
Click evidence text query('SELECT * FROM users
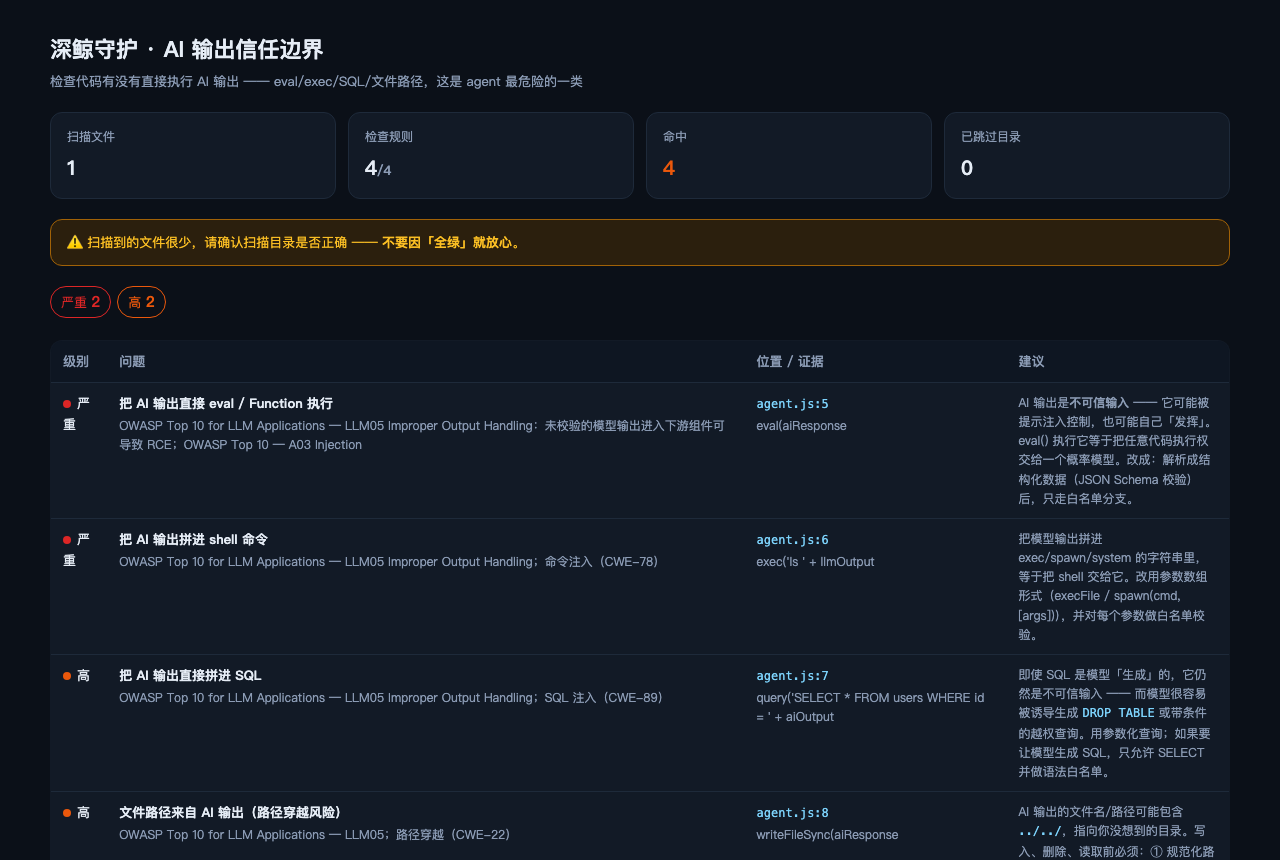tap(871, 707)
